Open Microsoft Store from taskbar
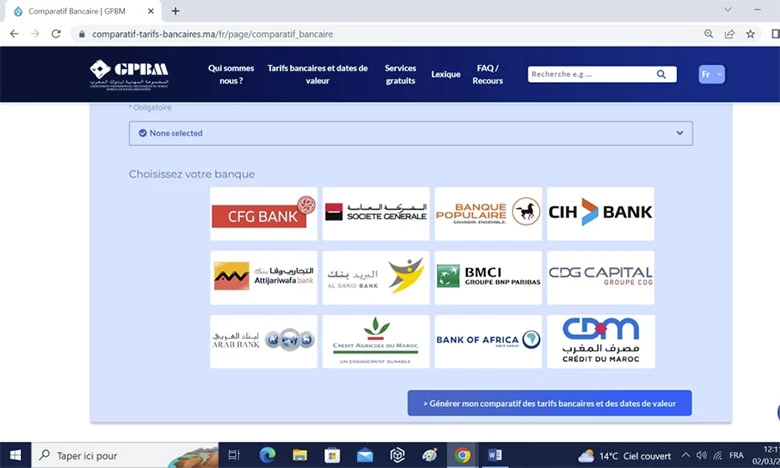Image resolution: width=780 pixels, height=468 pixels. tap(332, 455)
